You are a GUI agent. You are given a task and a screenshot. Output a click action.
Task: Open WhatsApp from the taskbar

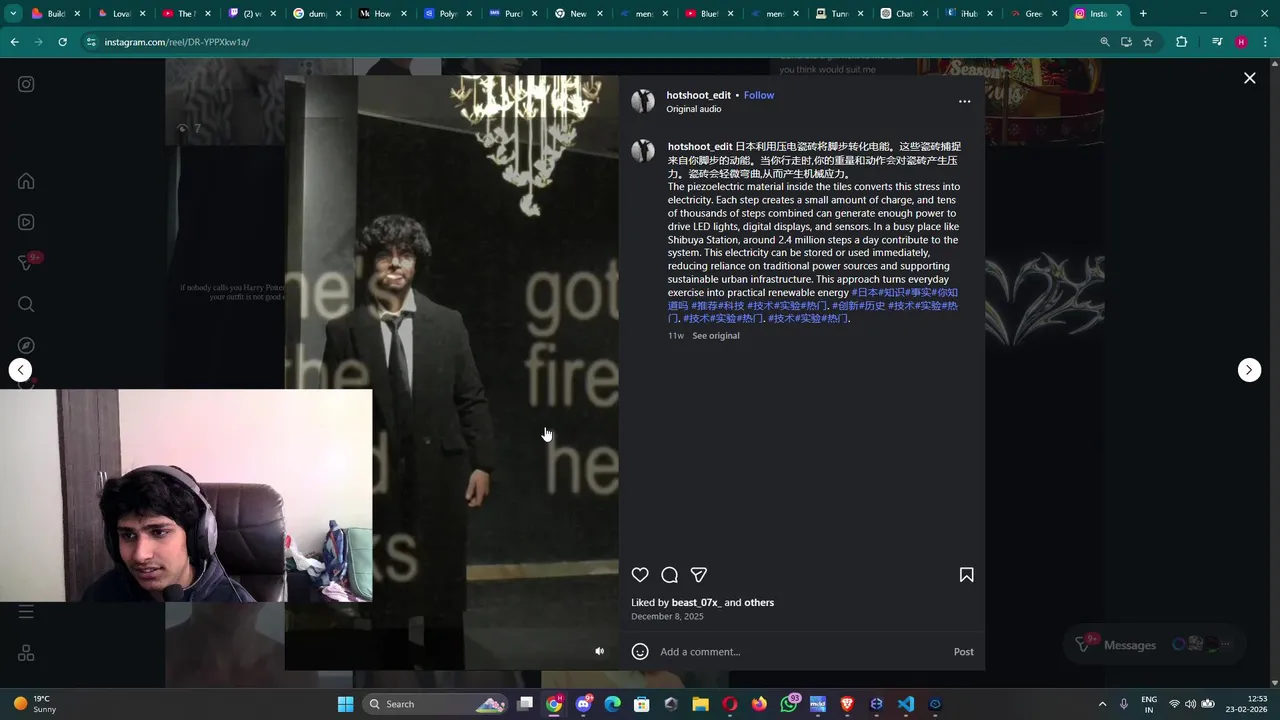pos(789,704)
